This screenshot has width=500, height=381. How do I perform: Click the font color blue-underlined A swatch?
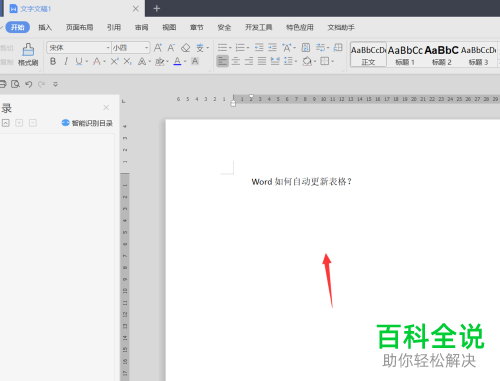tap(177, 61)
